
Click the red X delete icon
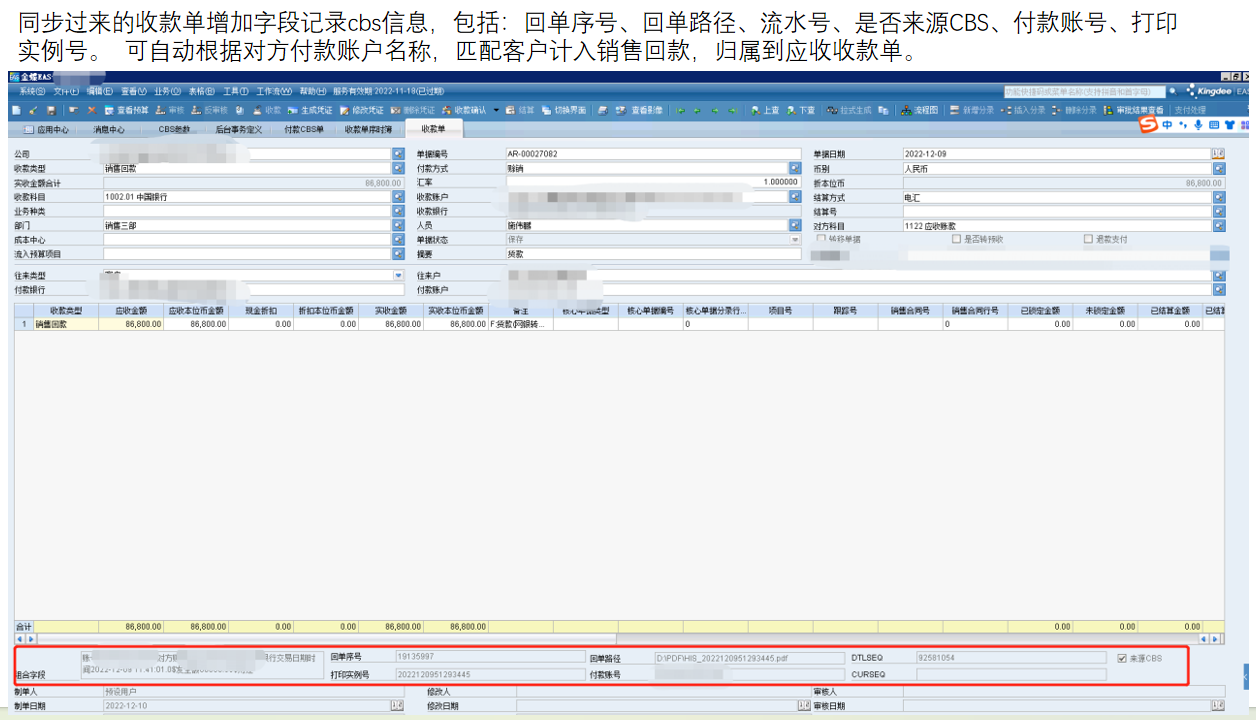pos(92,109)
